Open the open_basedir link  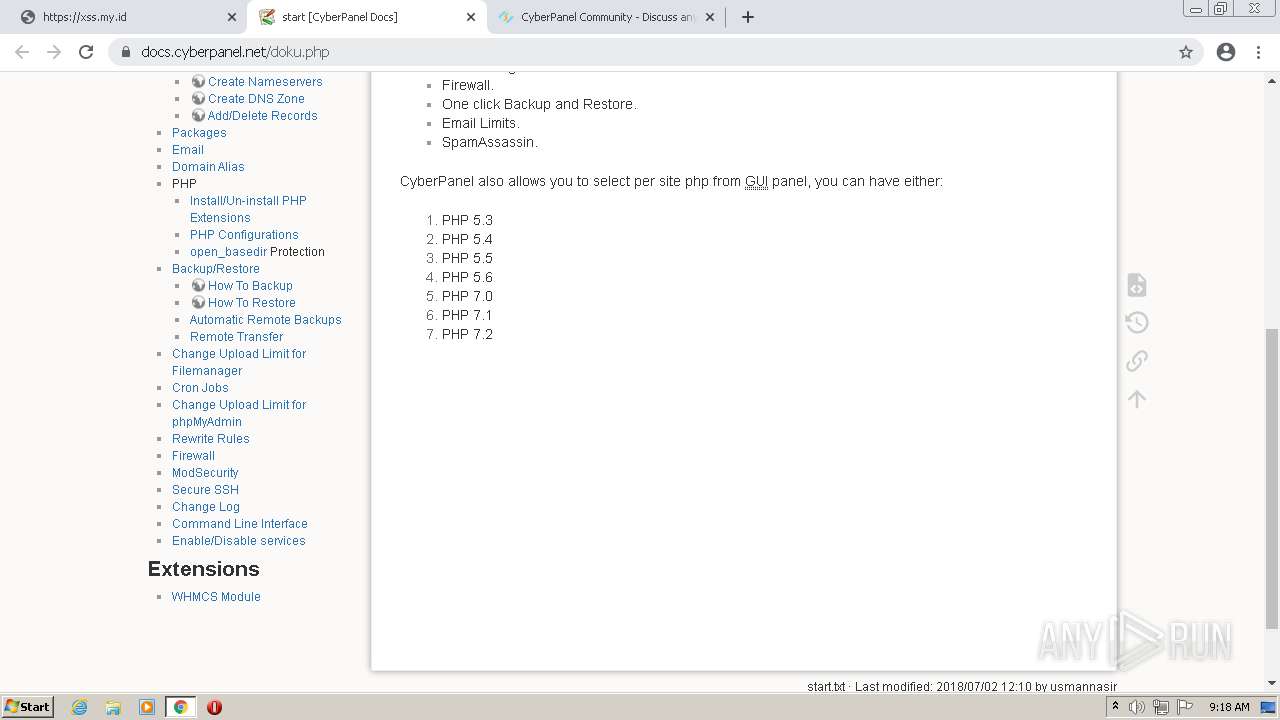pos(228,251)
